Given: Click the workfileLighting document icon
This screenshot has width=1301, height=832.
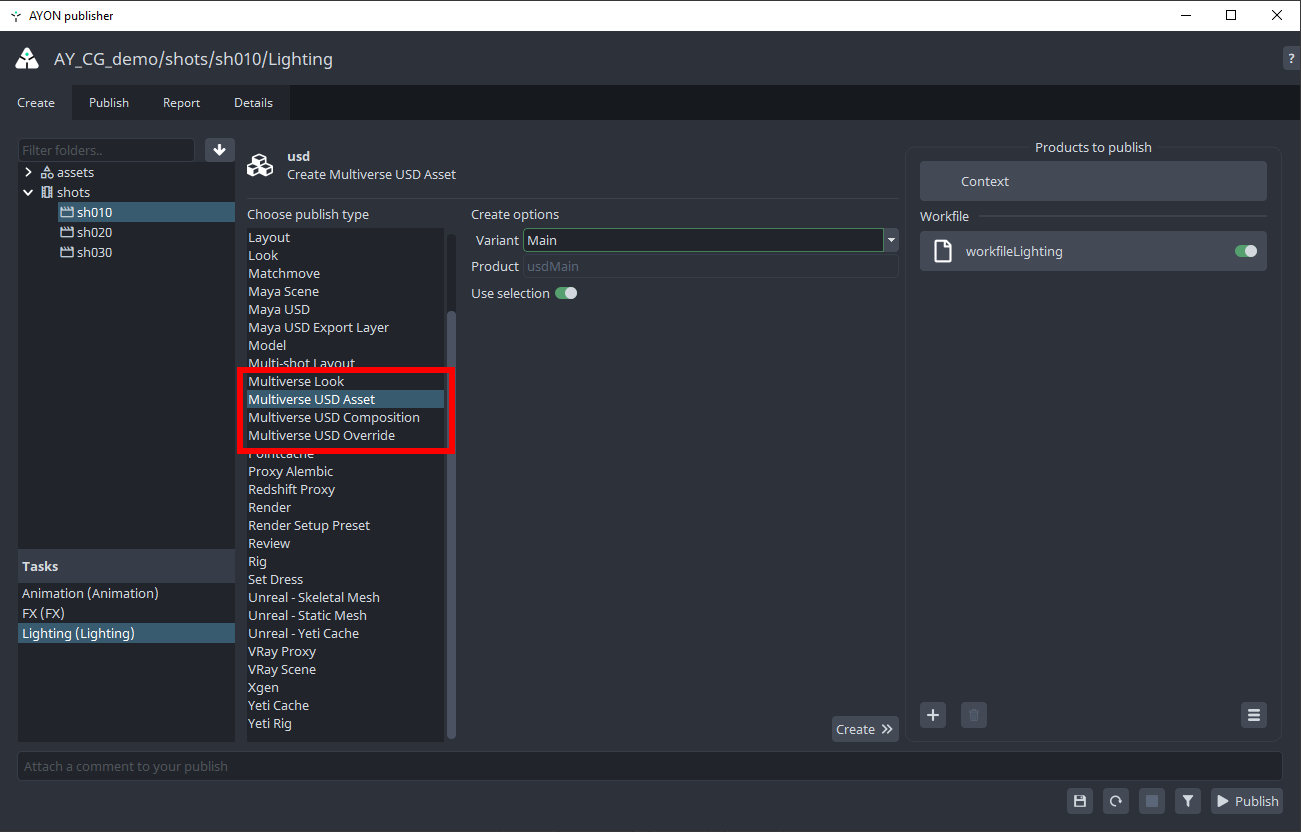Looking at the screenshot, I should click(942, 252).
